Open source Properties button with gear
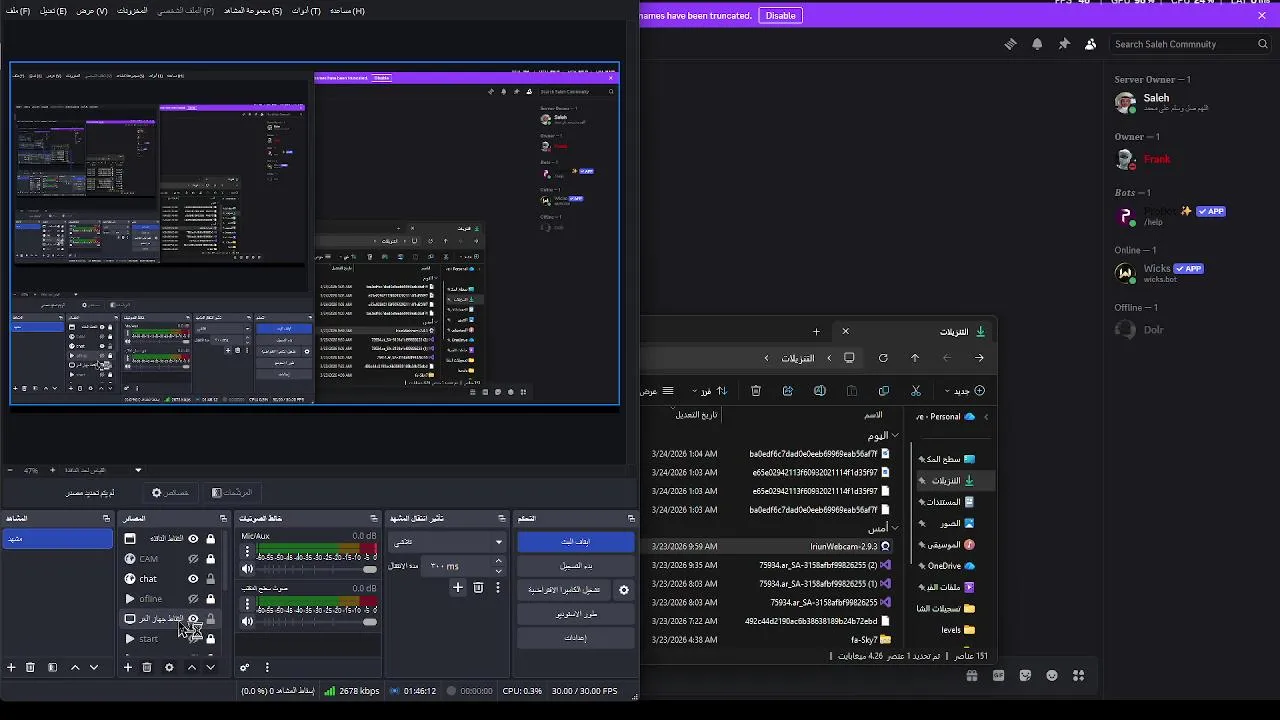The image size is (1280, 720). (x=170, y=492)
